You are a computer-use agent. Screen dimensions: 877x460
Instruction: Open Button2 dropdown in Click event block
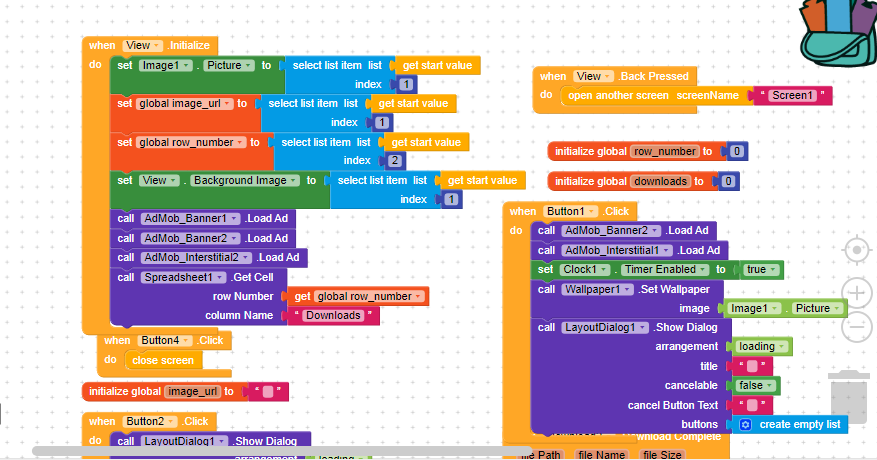(150, 421)
